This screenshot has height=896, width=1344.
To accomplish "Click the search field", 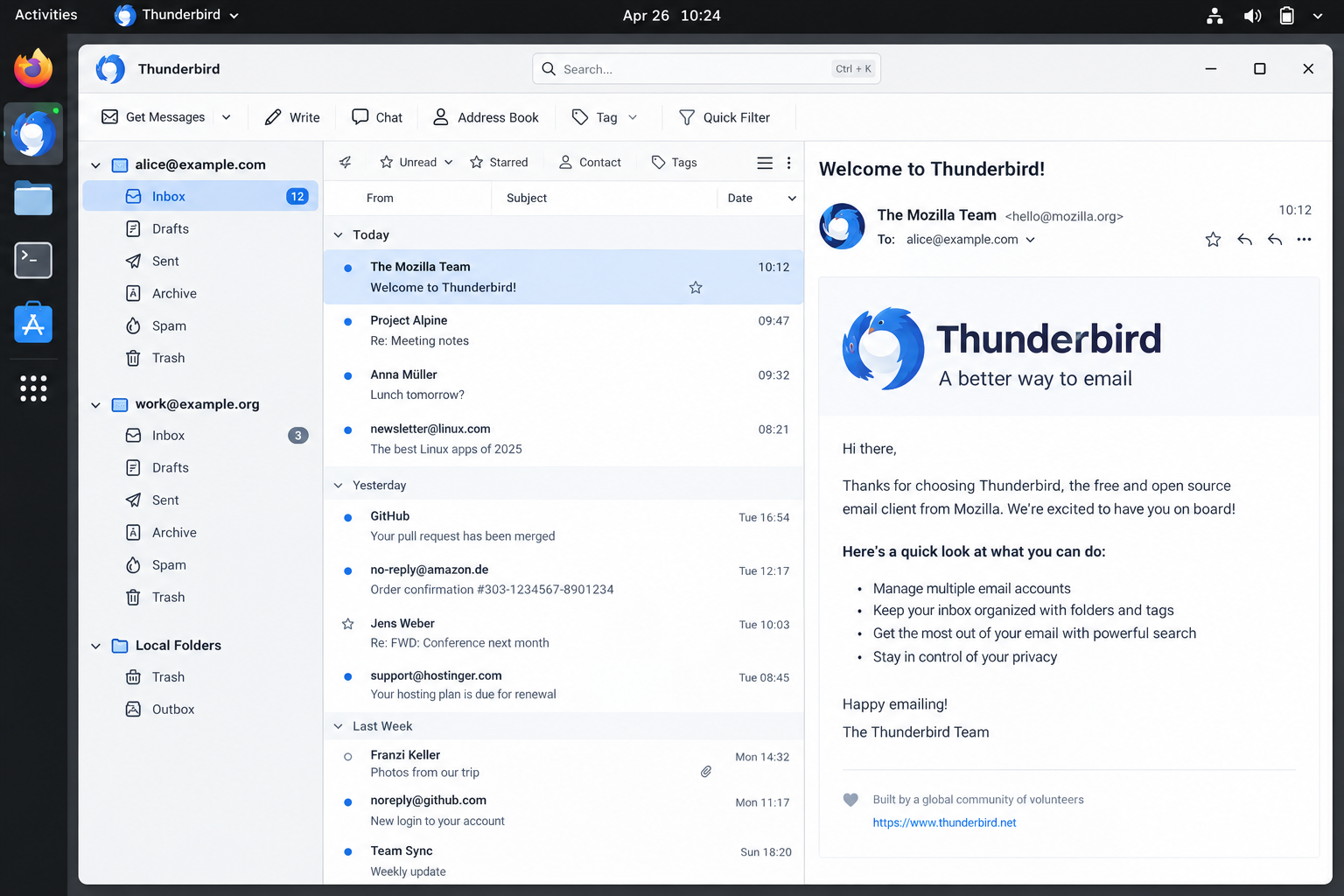I will point(706,68).
